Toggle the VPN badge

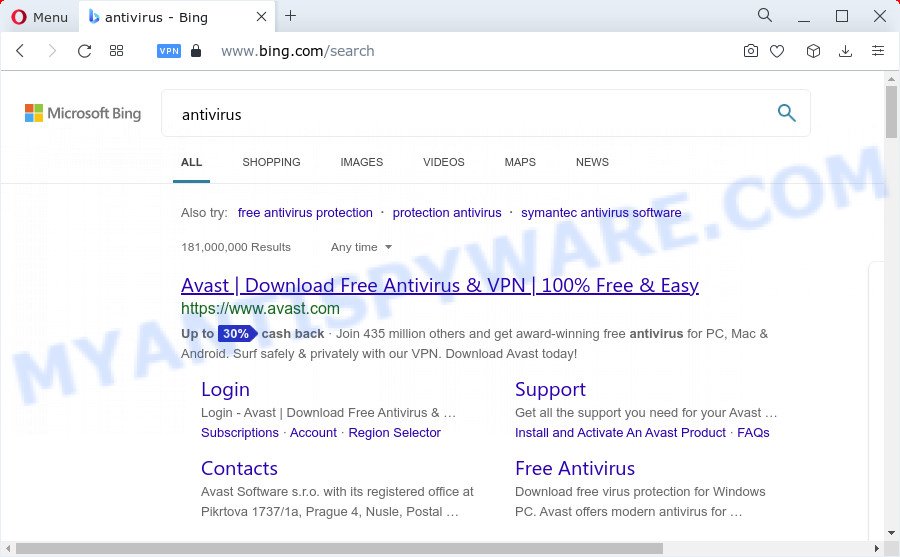[169, 51]
